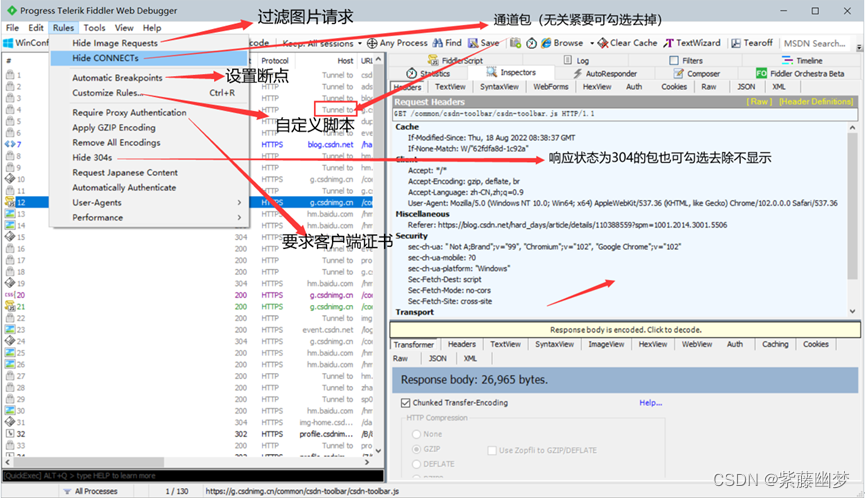The width and height of the screenshot is (865, 498).
Task: Click the Any Process target icon
Action: point(372,43)
